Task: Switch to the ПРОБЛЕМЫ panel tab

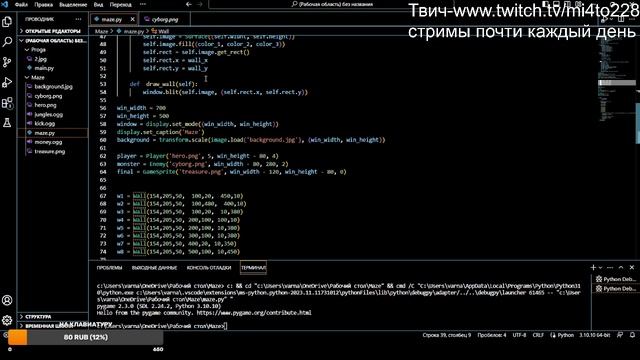Action: pos(109,268)
